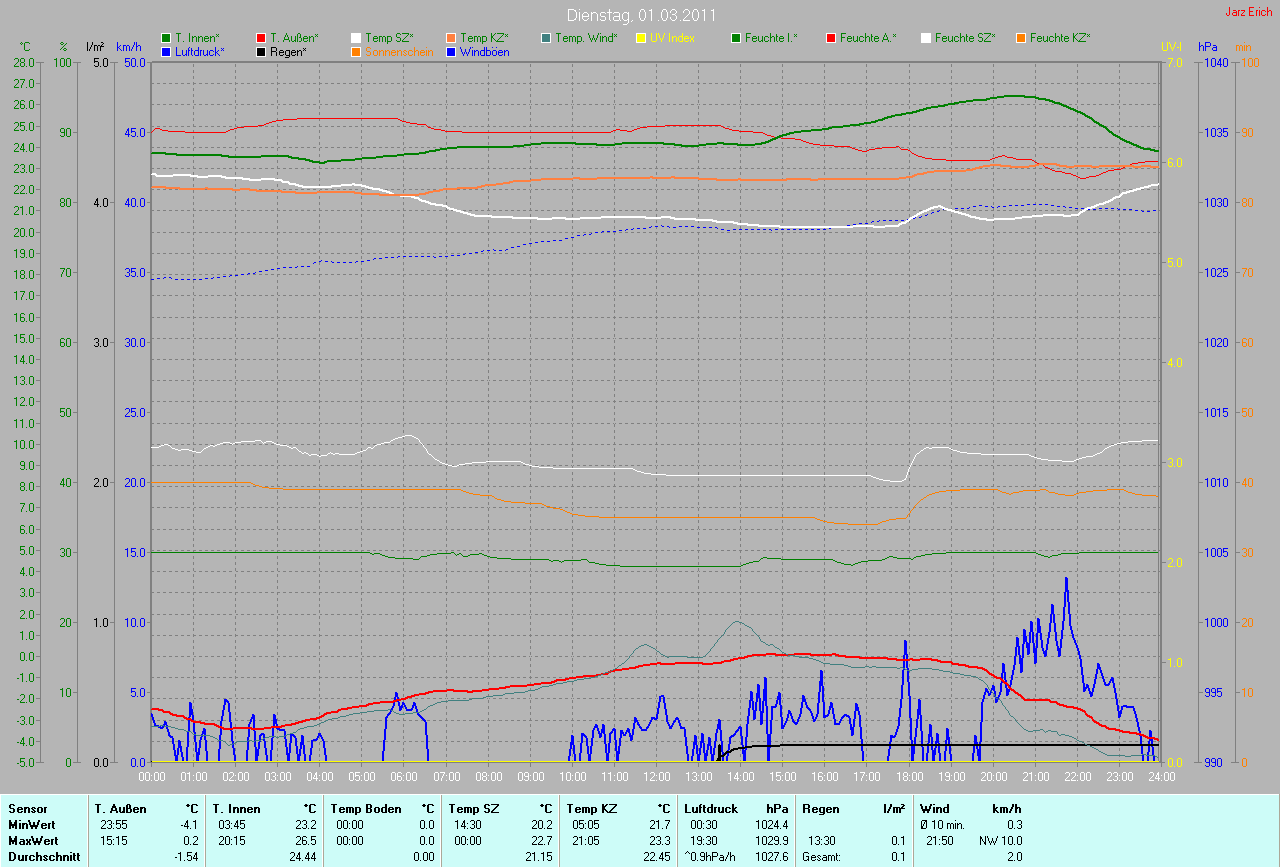Select the Luftdruck column header in table
The image size is (1280, 867).
pyautogui.click(x=711, y=808)
